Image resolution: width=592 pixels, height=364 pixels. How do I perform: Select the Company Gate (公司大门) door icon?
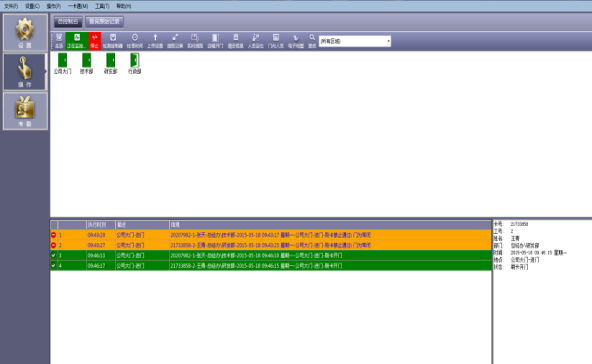pos(62,63)
